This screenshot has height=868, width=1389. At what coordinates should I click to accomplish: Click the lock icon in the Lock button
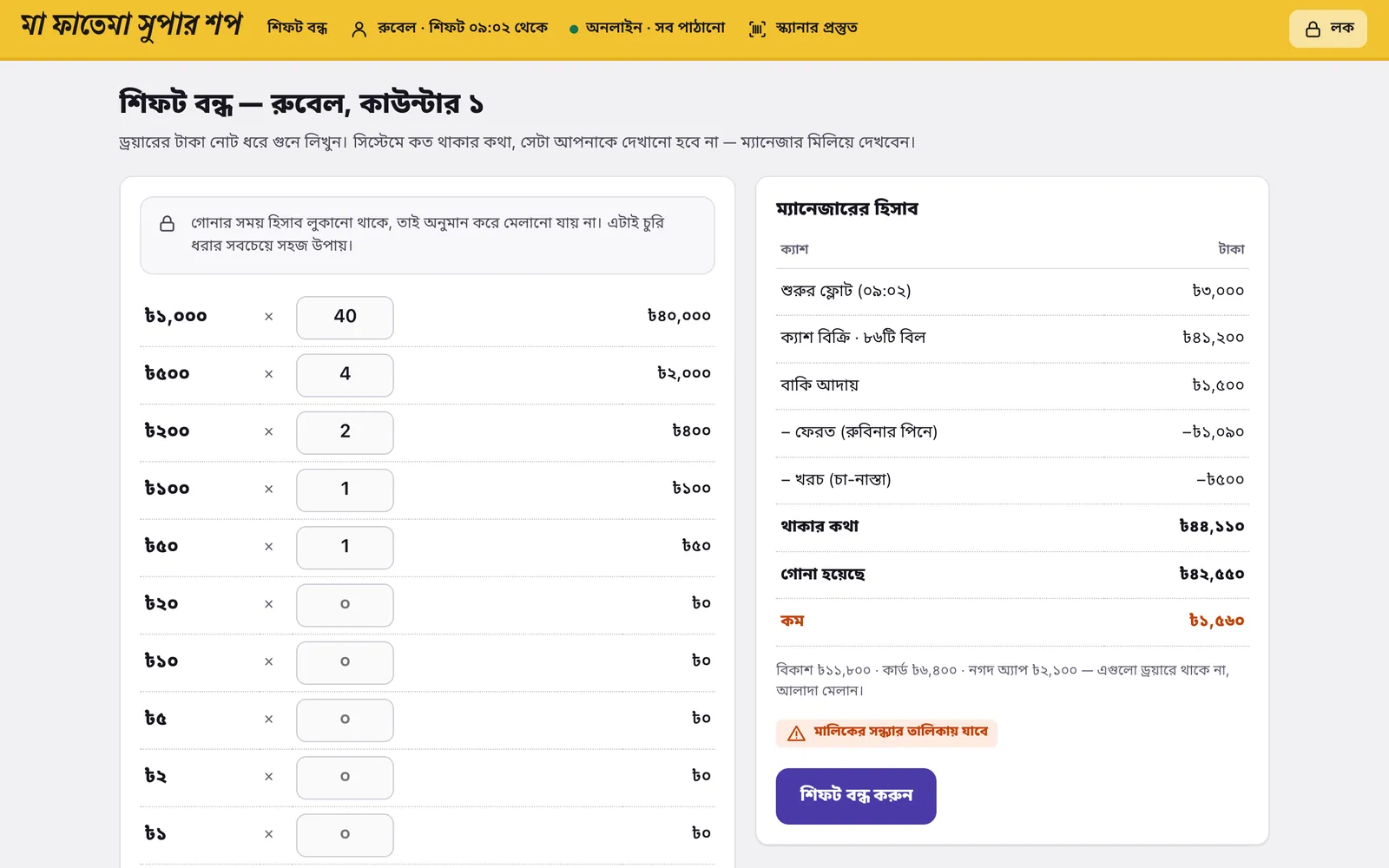point(1313,29)
